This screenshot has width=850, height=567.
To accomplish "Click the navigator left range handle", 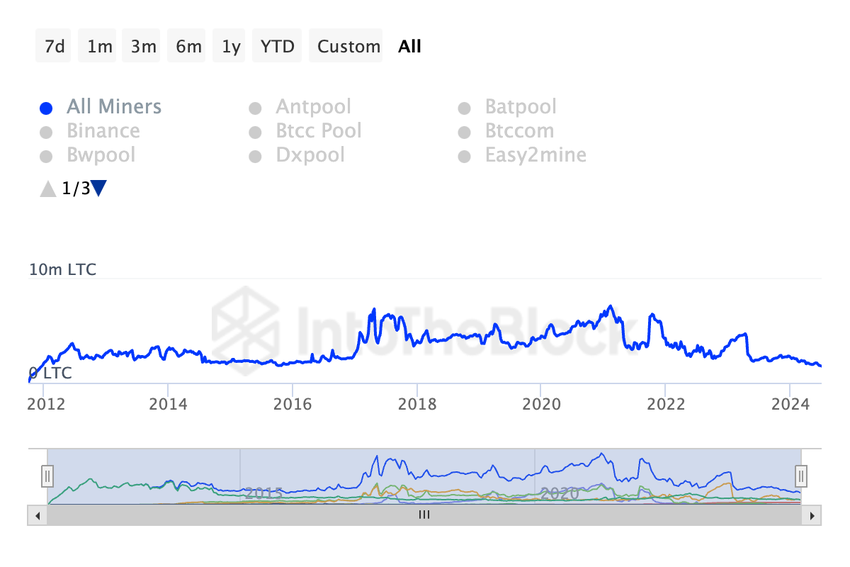I will [x=47, y=476].
